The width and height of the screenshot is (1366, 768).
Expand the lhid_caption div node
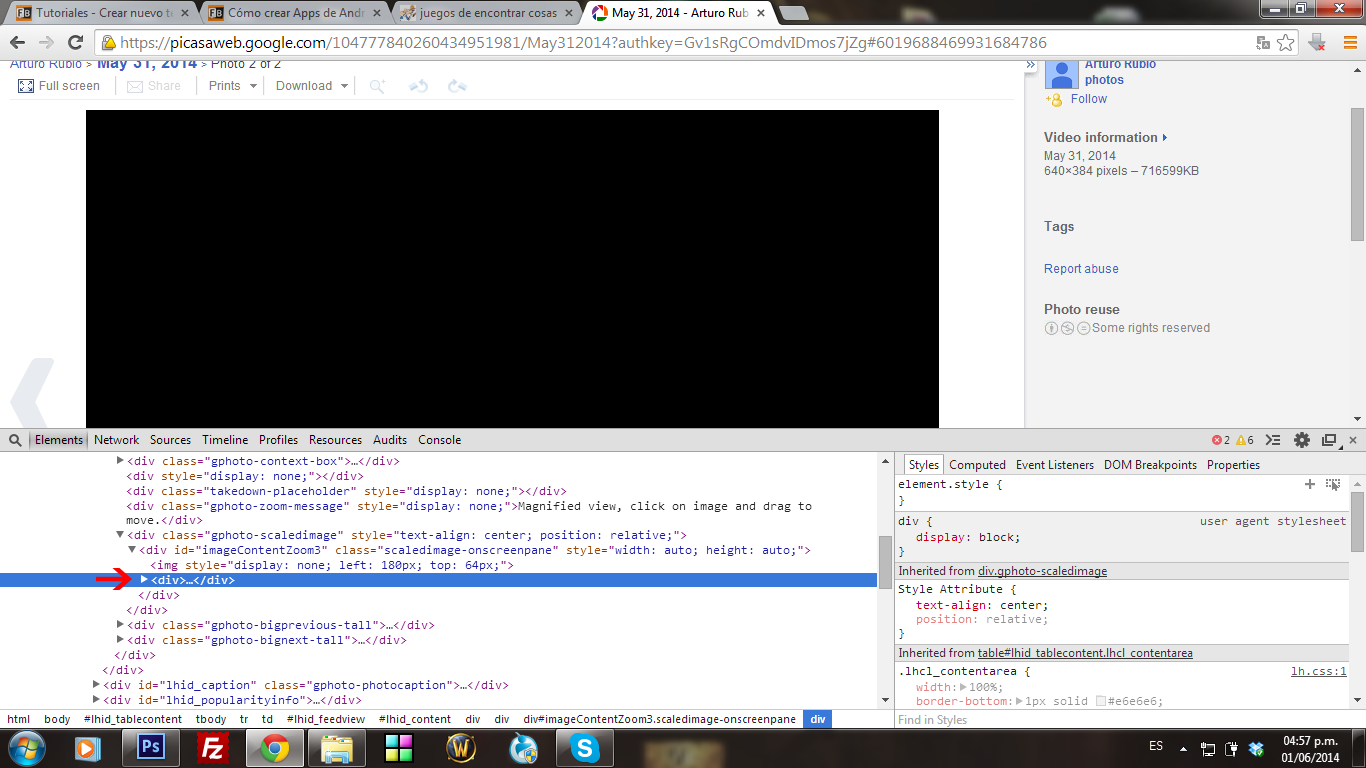pos(96,685)
